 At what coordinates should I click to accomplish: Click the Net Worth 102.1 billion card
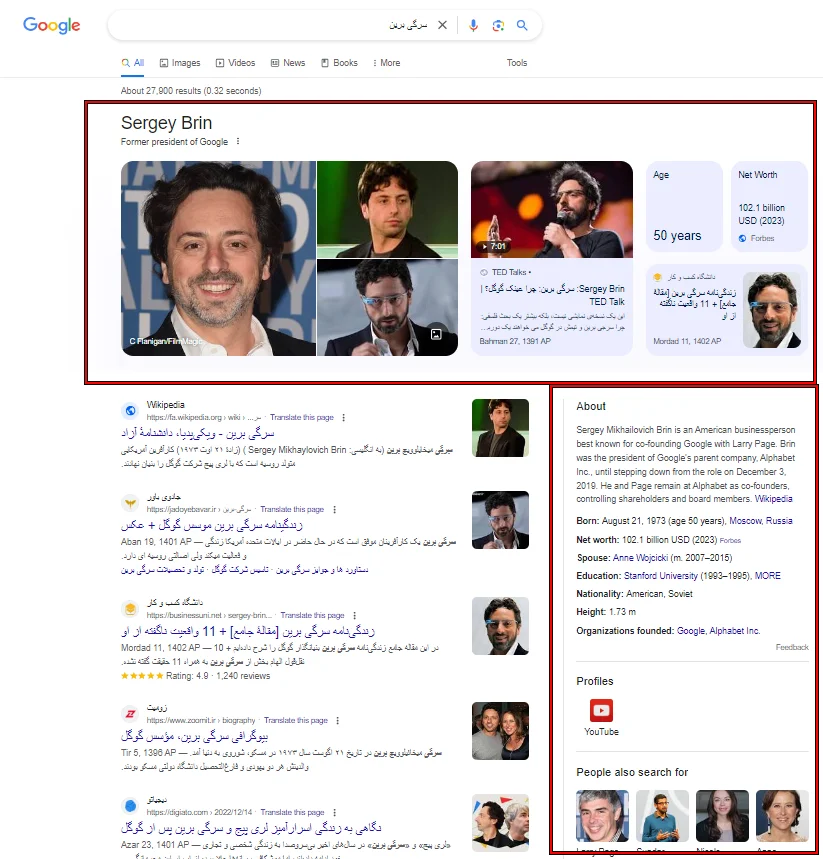coord(769,206)
